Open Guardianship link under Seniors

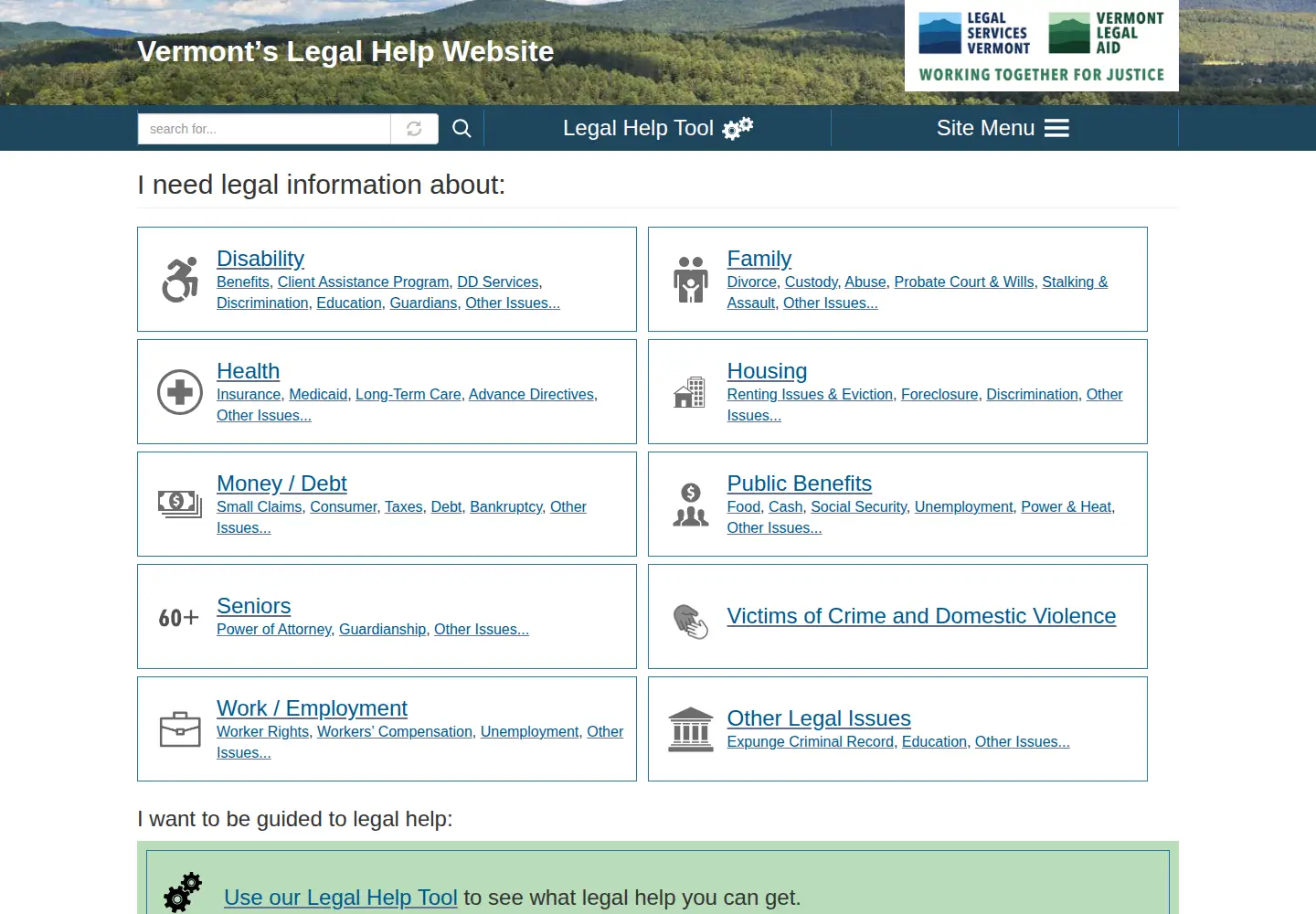tap(383, 629)
